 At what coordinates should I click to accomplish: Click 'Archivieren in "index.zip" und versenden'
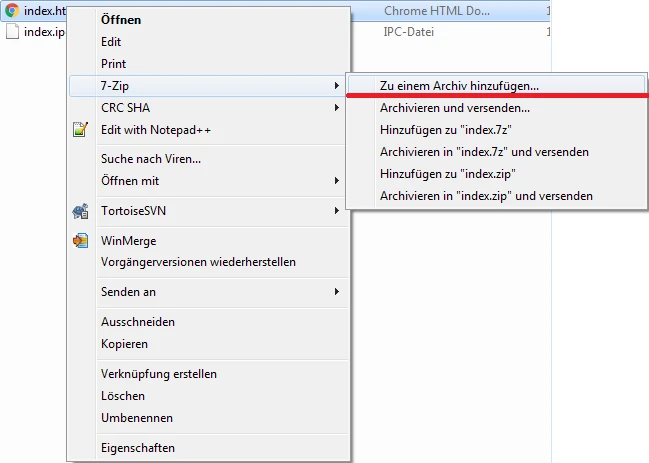pyautogui.click(x=486, y=196)
